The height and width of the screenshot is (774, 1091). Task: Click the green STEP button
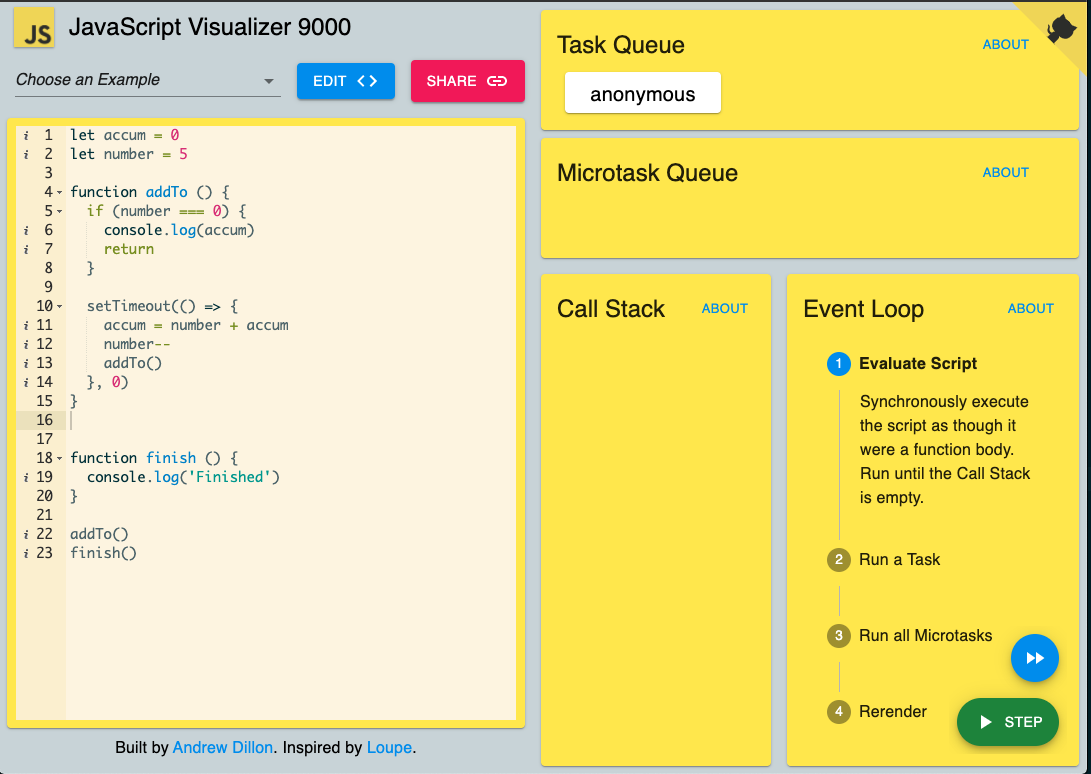1008,722
